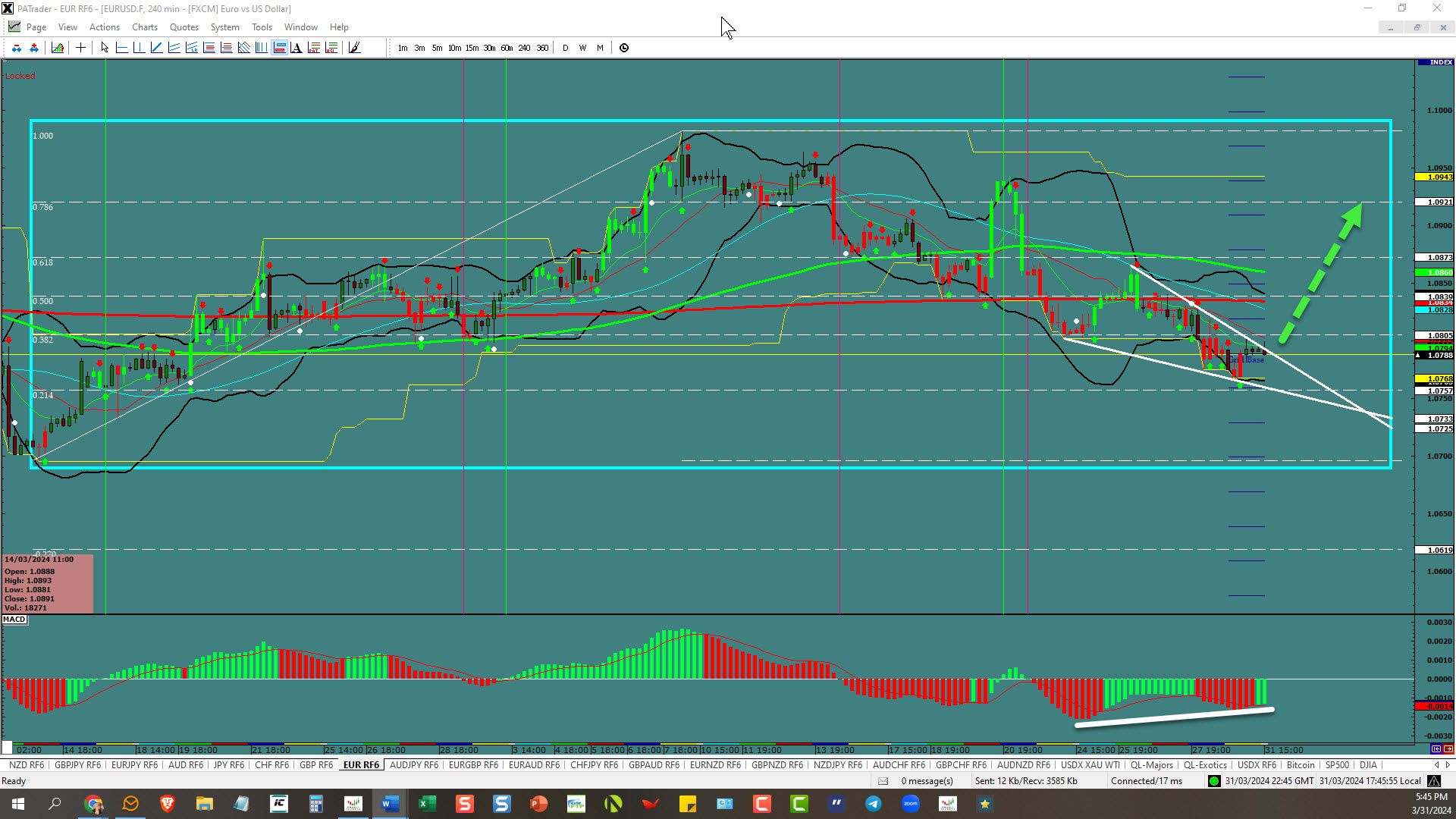
Task: Select the horizontal line drawing tool
Action: pyautogui.click(x=121, y=48)
